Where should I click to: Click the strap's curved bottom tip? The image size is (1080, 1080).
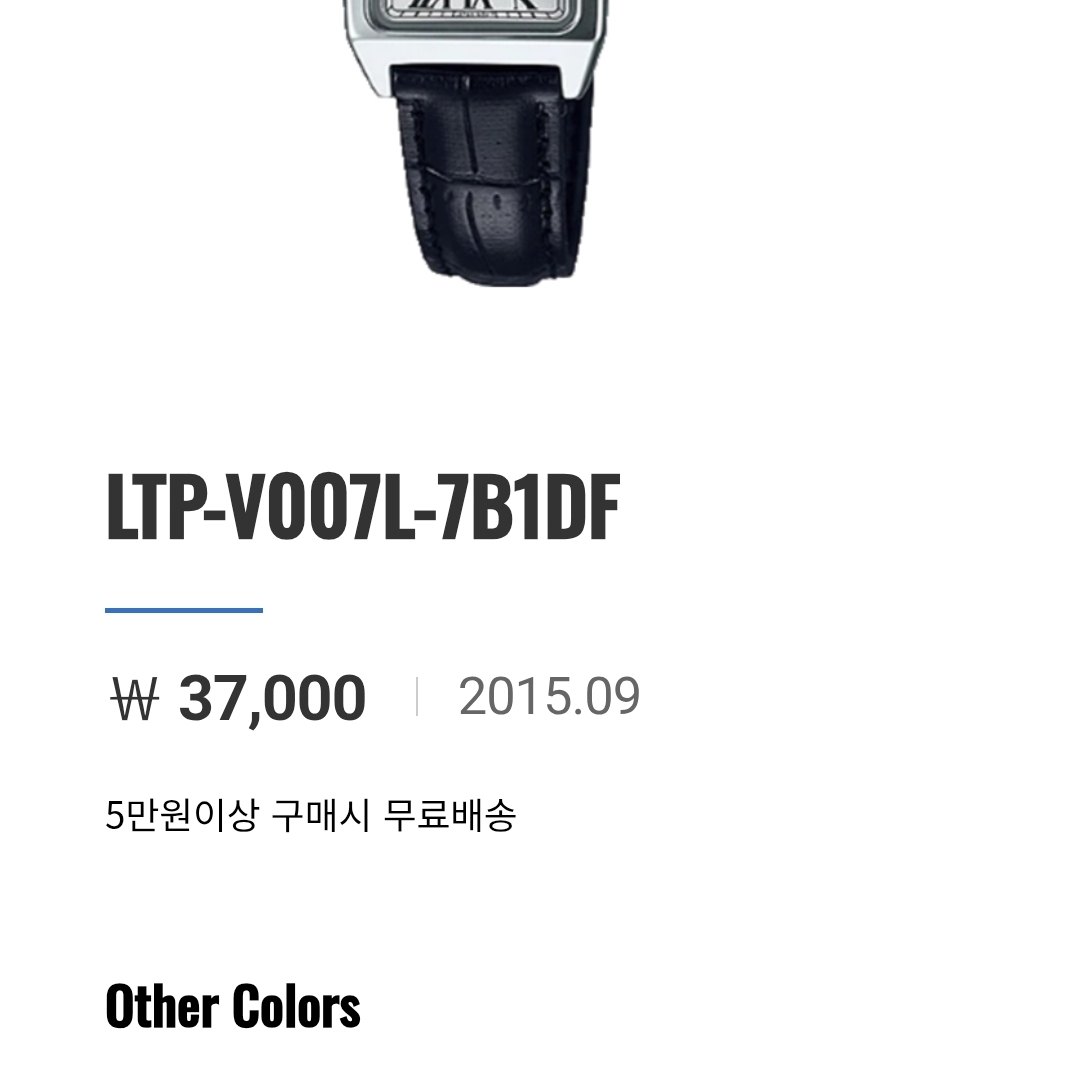pyautogui.click(x=501, y=269)
